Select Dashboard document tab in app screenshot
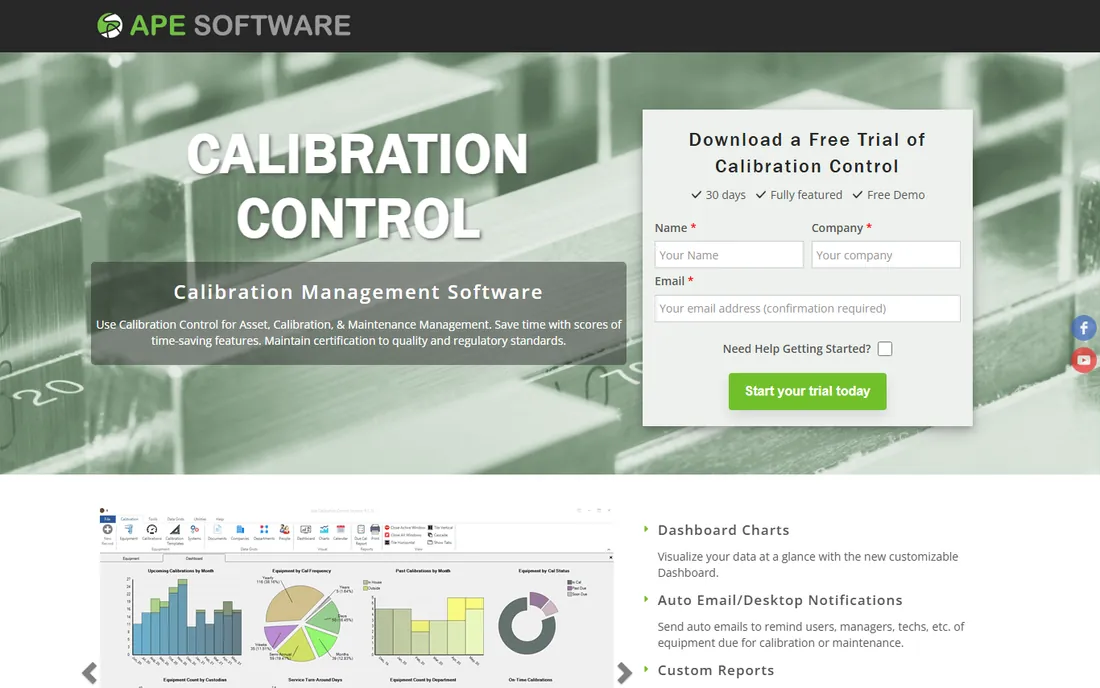This screenshot has width=1100, height=688. point(194,558)
